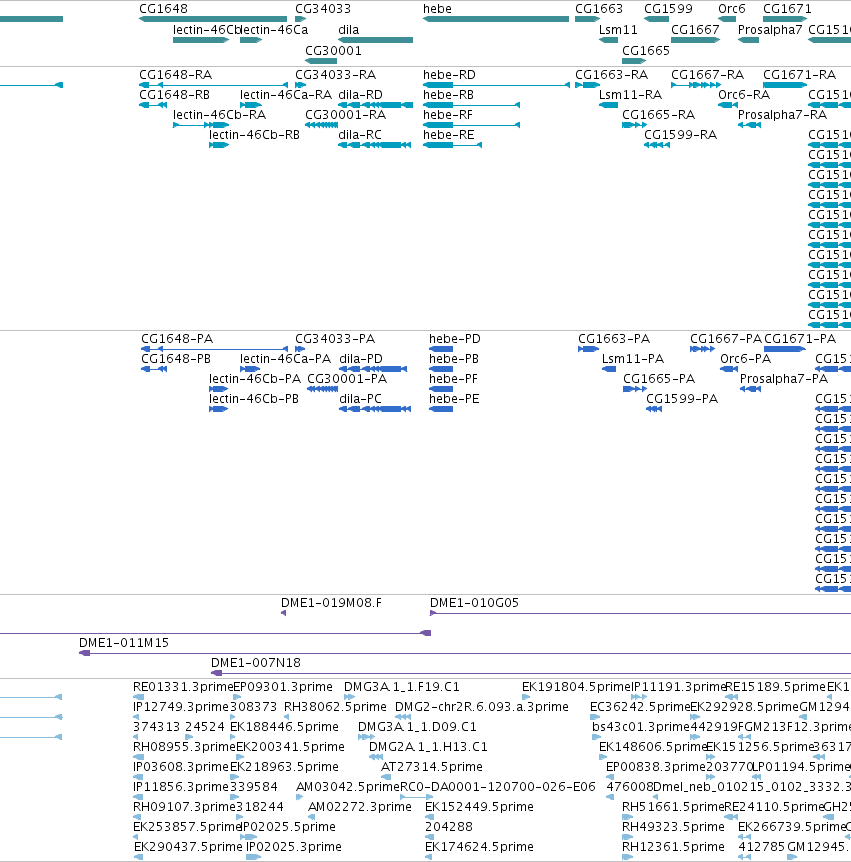Select protein dila-PC
This screenshot has width=851, height=862.
pyautogui.click(x=360, y=399)
